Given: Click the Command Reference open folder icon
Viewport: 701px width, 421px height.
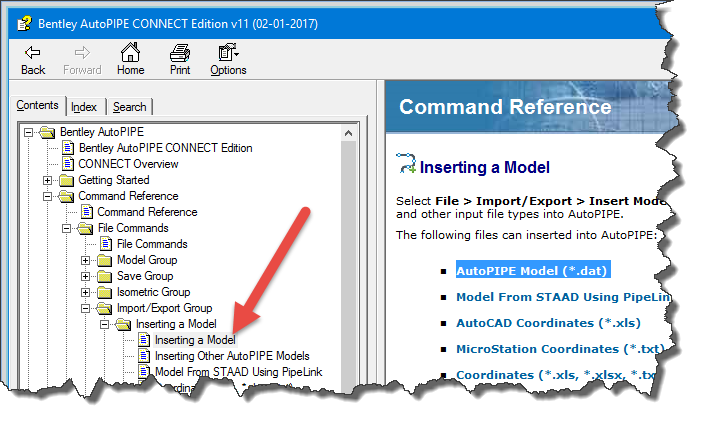Looking at the screenshot, I should (x=66, y=196).
